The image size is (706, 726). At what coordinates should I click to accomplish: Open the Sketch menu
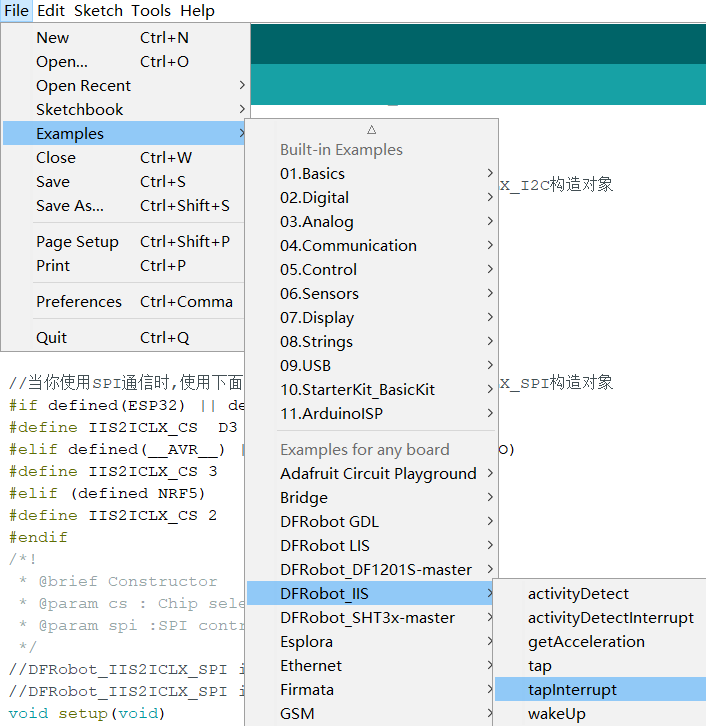click(x=98, y=11)
